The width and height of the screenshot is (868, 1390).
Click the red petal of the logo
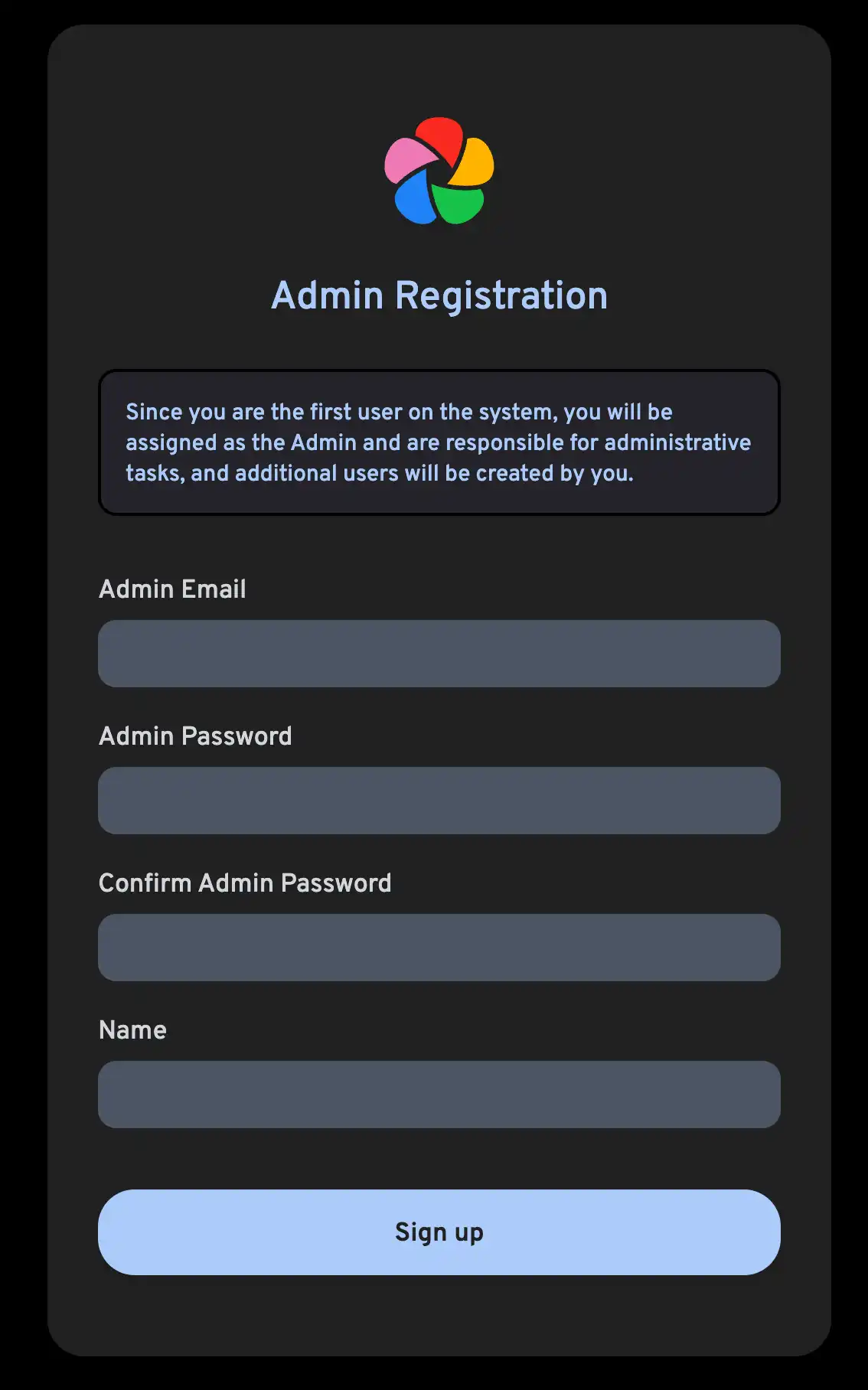(440, 138)
